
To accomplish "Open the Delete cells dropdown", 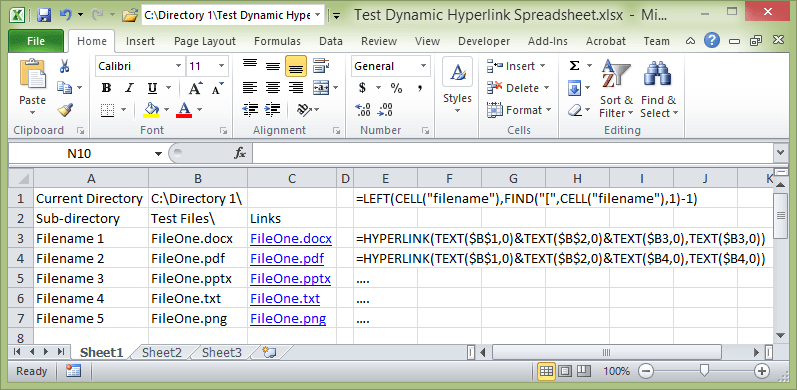I will pyautogui.click(x=547, y=88).
